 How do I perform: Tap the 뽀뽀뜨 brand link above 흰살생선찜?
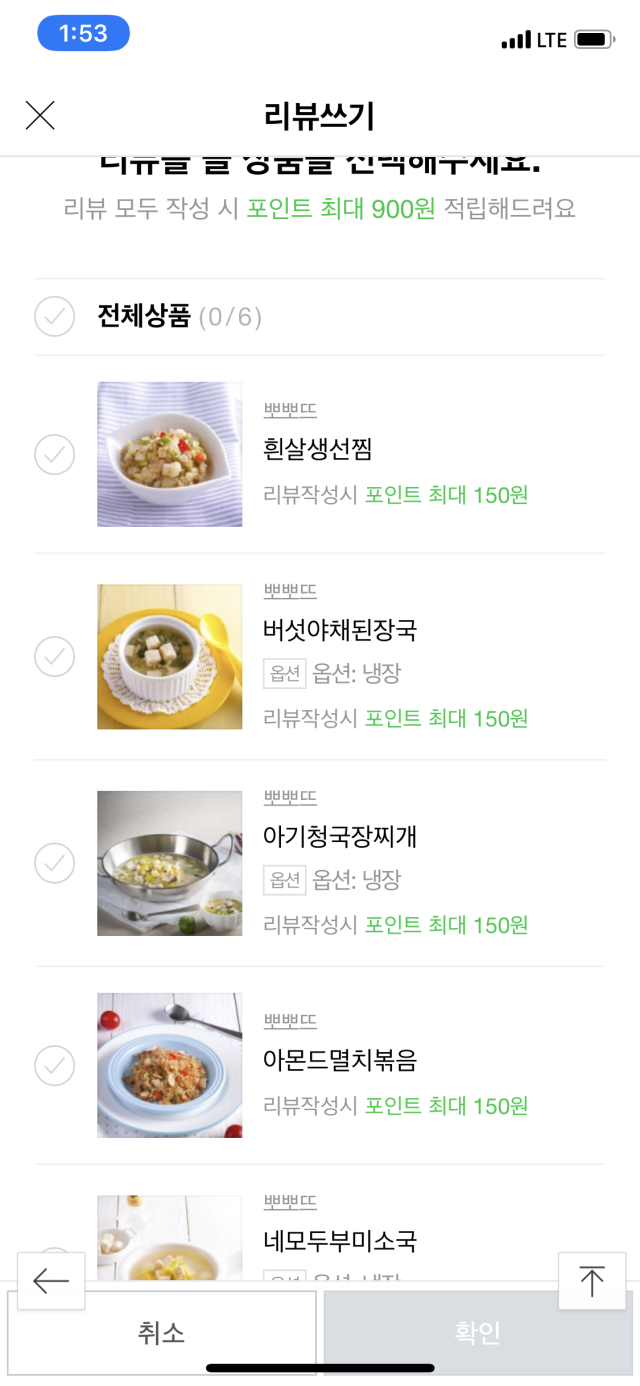[x=290, y=411]
